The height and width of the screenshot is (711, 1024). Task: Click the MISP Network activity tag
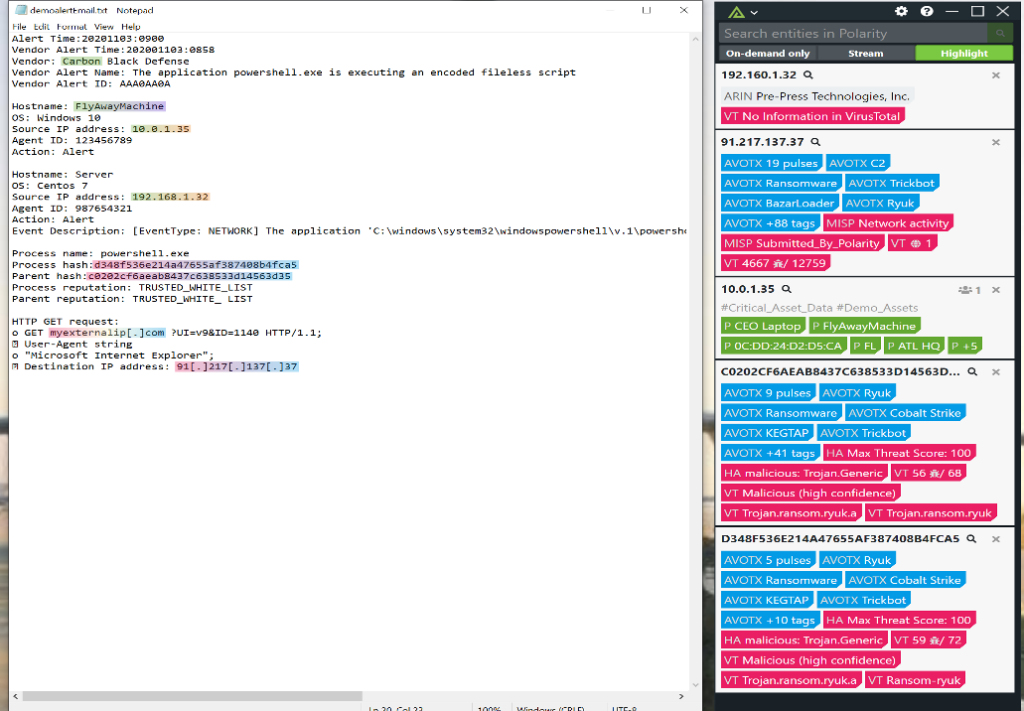pyautogui.click(x=888, y=223)
